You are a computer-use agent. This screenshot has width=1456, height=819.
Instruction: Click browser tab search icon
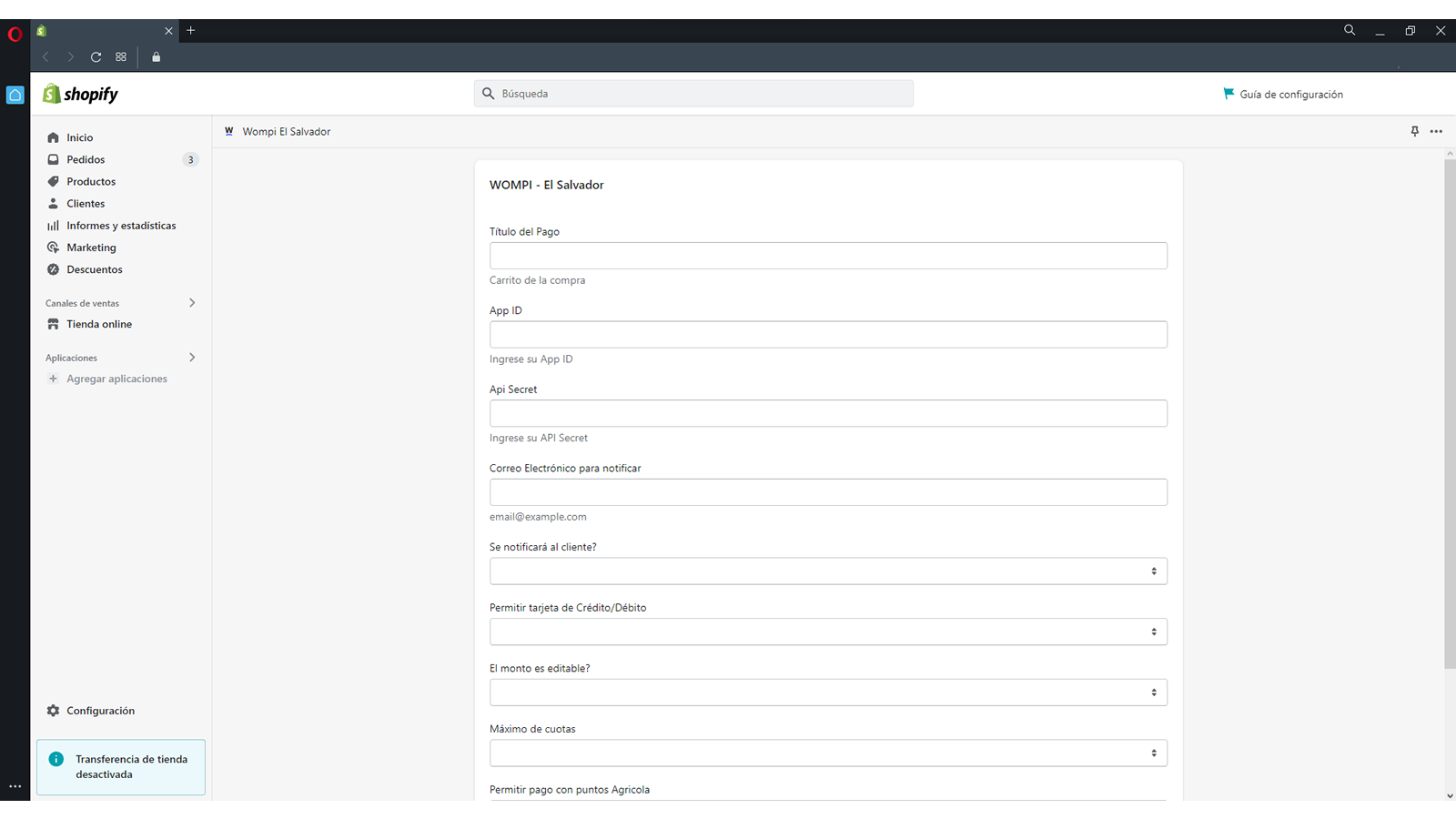click(1350, 30)
